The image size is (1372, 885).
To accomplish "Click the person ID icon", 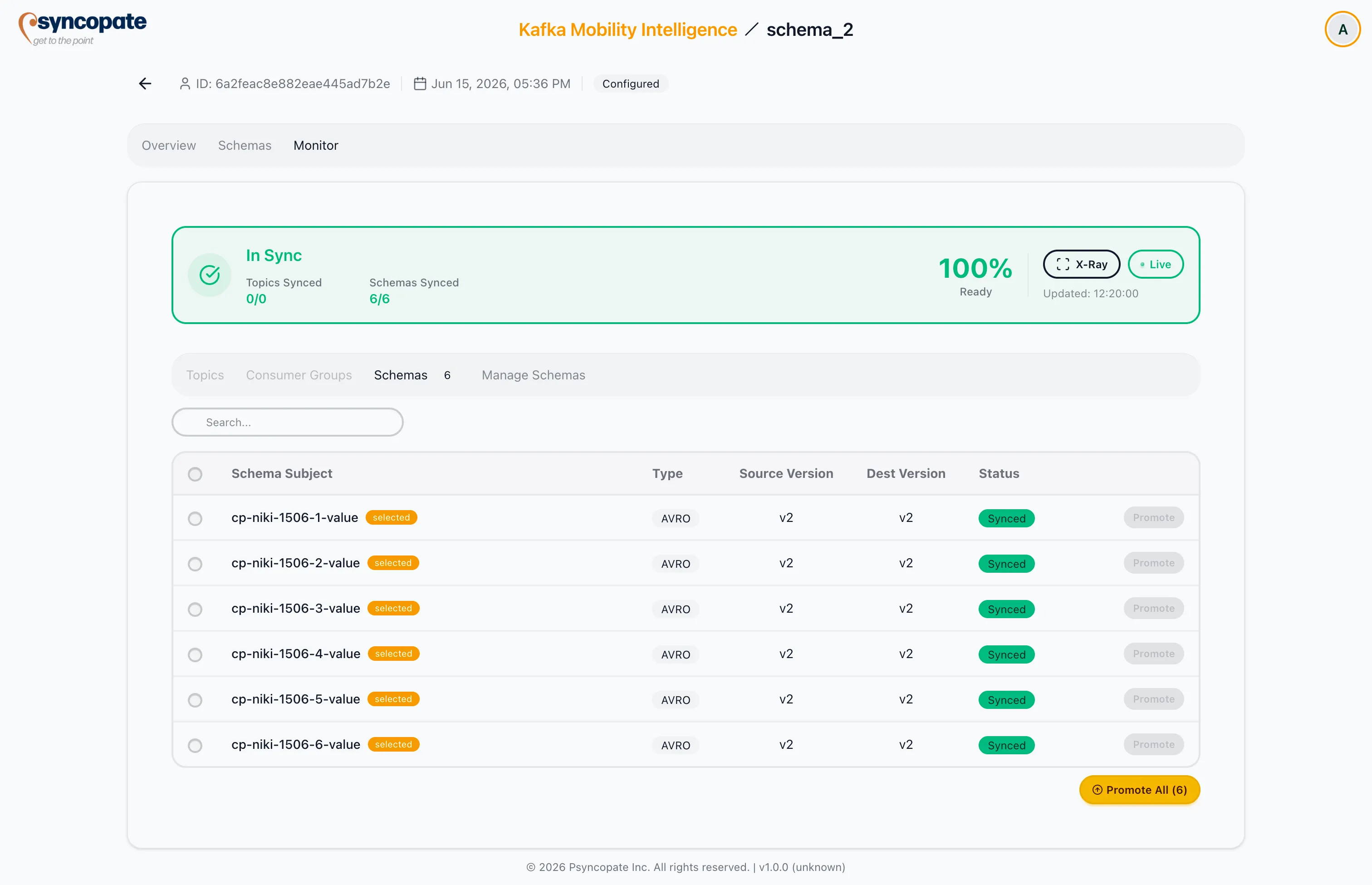I will pos(184,84).
